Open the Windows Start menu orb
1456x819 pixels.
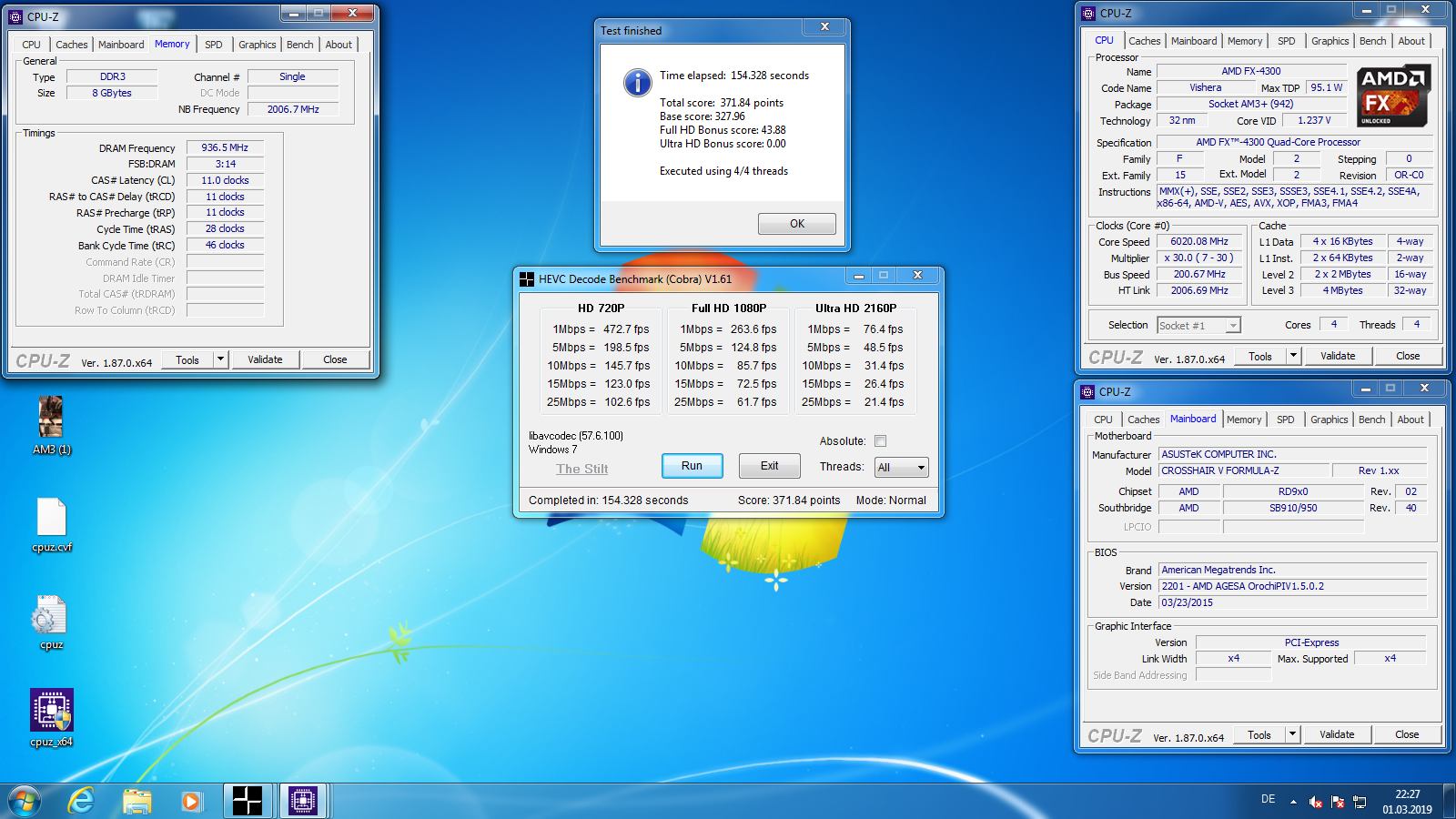click(x=25, y=801)
